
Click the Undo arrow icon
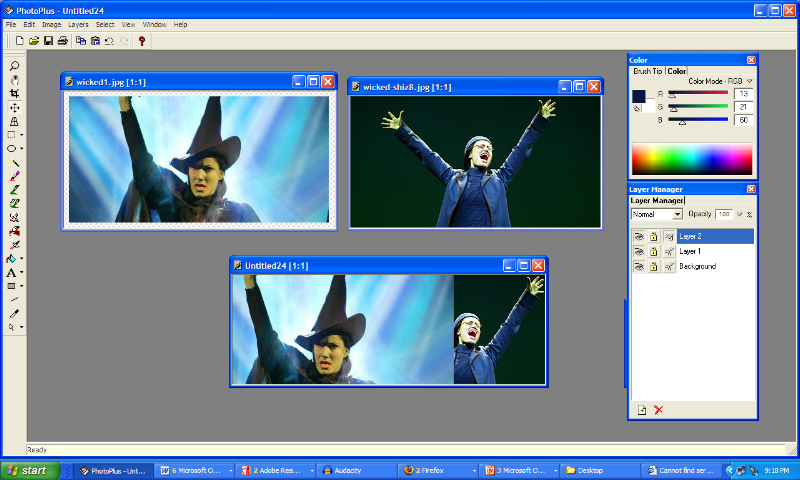[109, 41]
